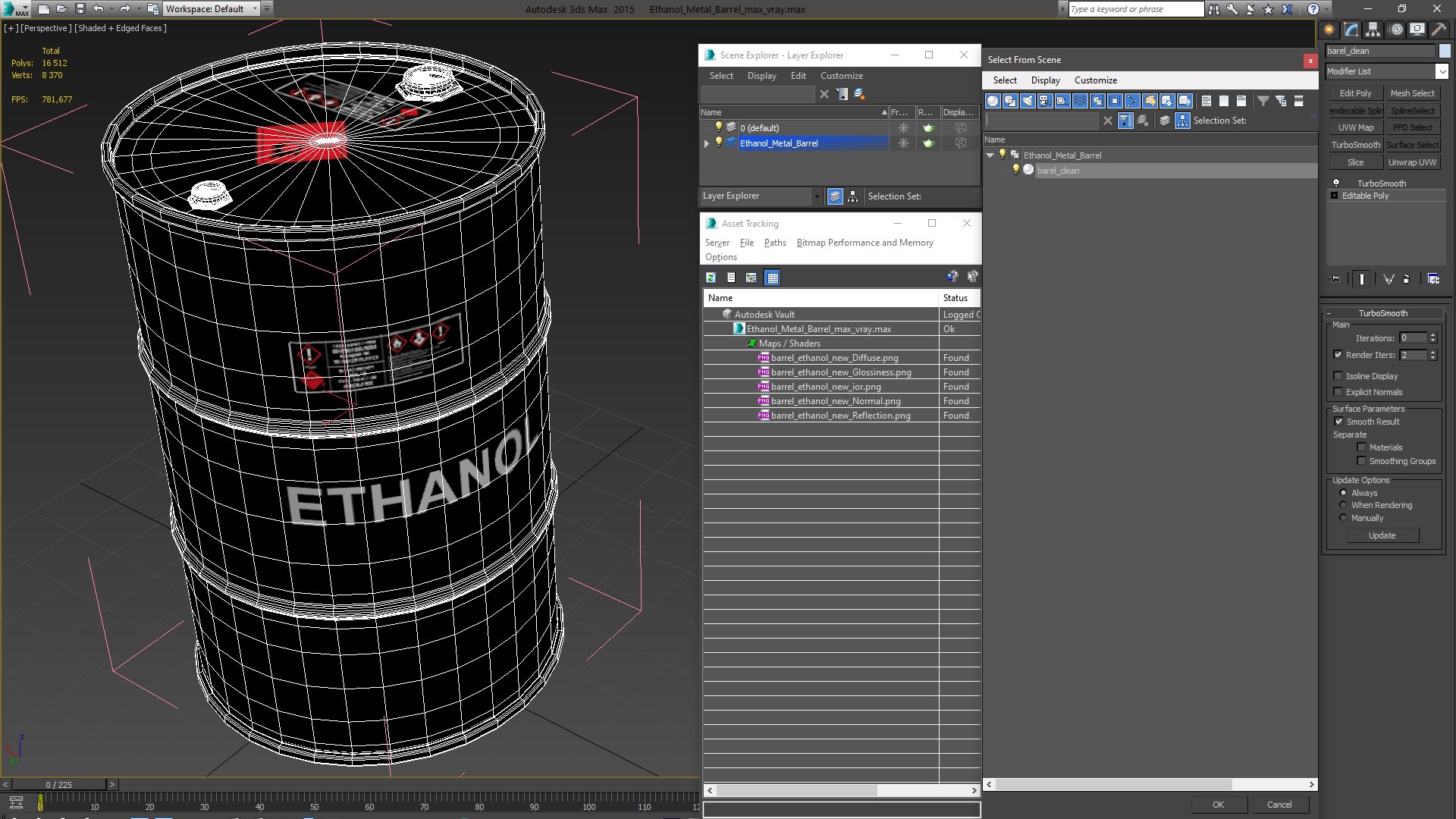Image resolution: width=1456 pixels, height=819 pixels.
Task: Open Customize menu in Select From Scene
Action: click(1095, 80)
